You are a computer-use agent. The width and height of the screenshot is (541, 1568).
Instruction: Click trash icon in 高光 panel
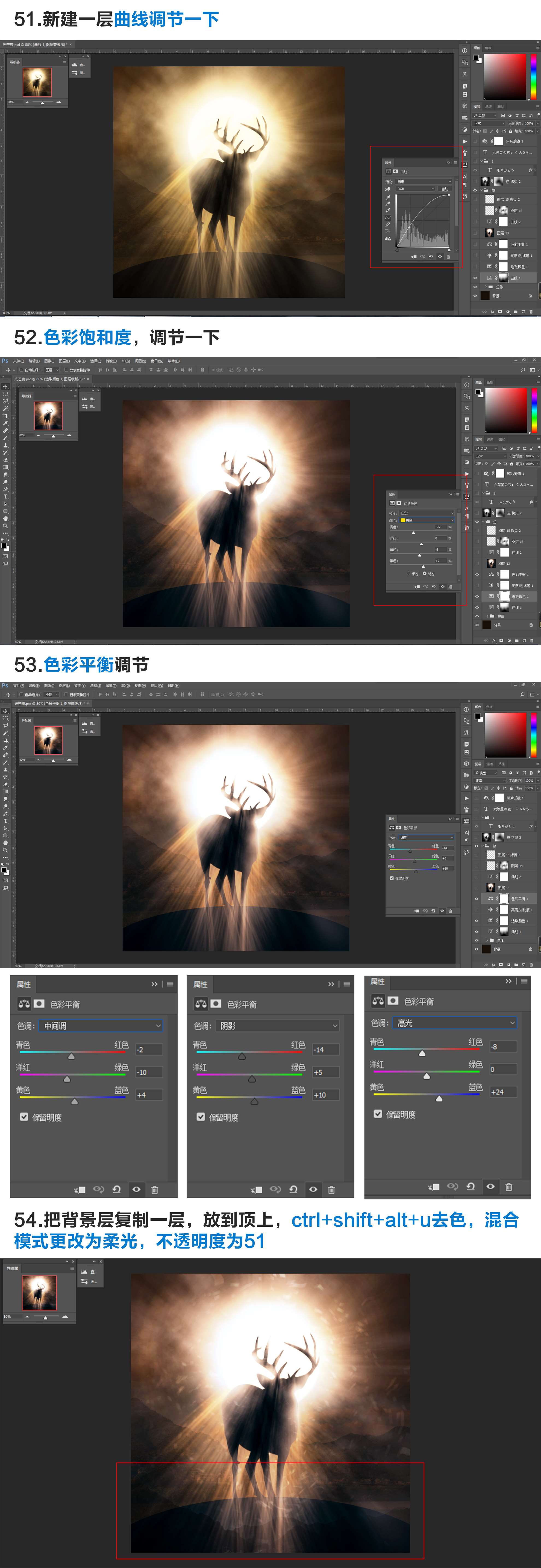point(509,1186)
